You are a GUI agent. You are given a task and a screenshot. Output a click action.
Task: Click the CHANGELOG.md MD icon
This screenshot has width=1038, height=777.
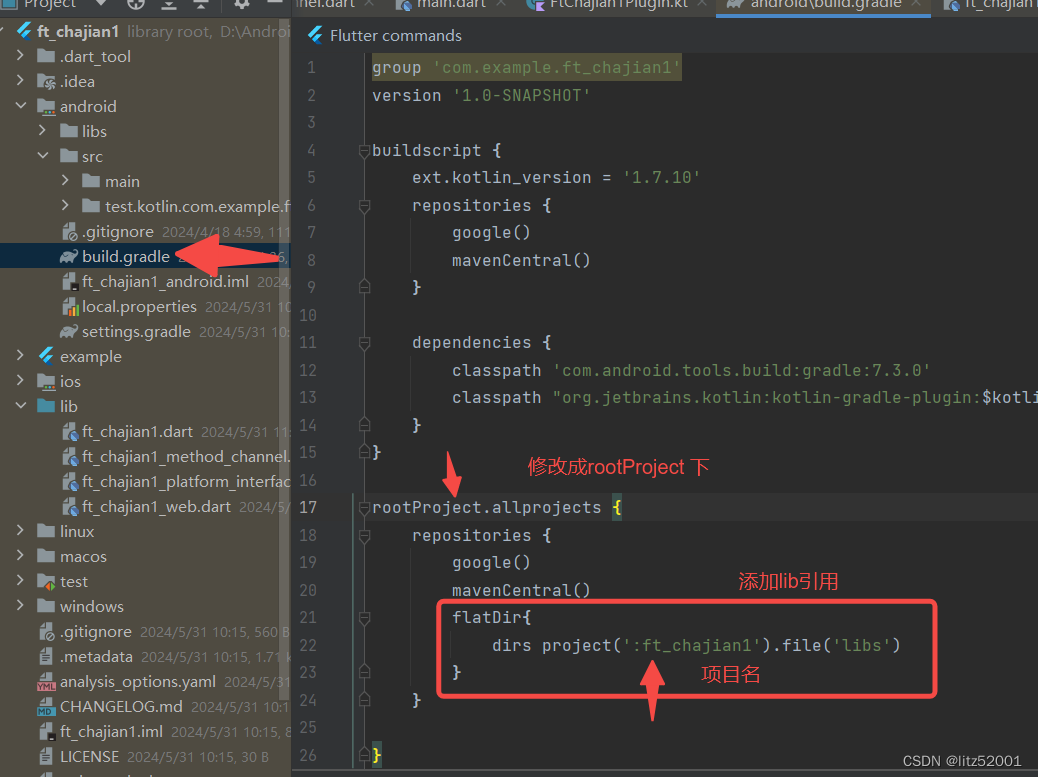point(46,707)
